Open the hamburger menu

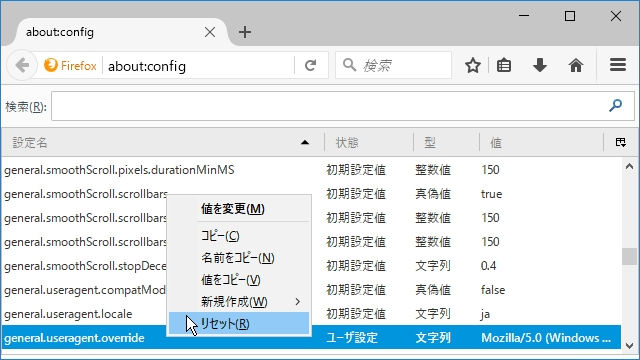click(x=618, y=64)
